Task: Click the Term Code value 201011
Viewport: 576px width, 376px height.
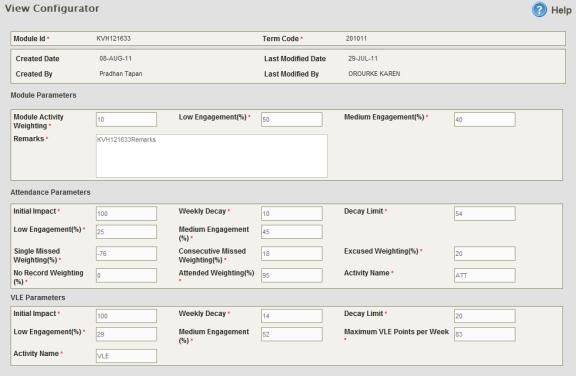Action: tap(356, 39)
